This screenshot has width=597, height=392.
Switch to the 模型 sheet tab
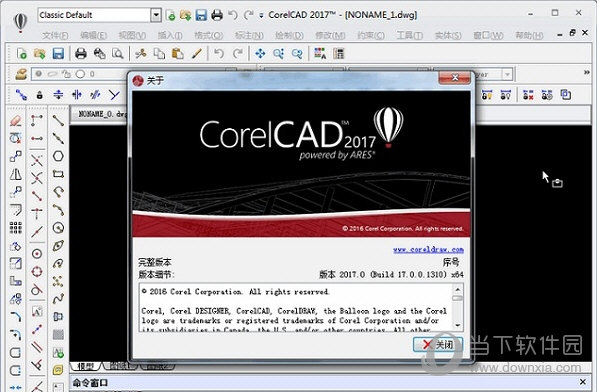[85, 366]
